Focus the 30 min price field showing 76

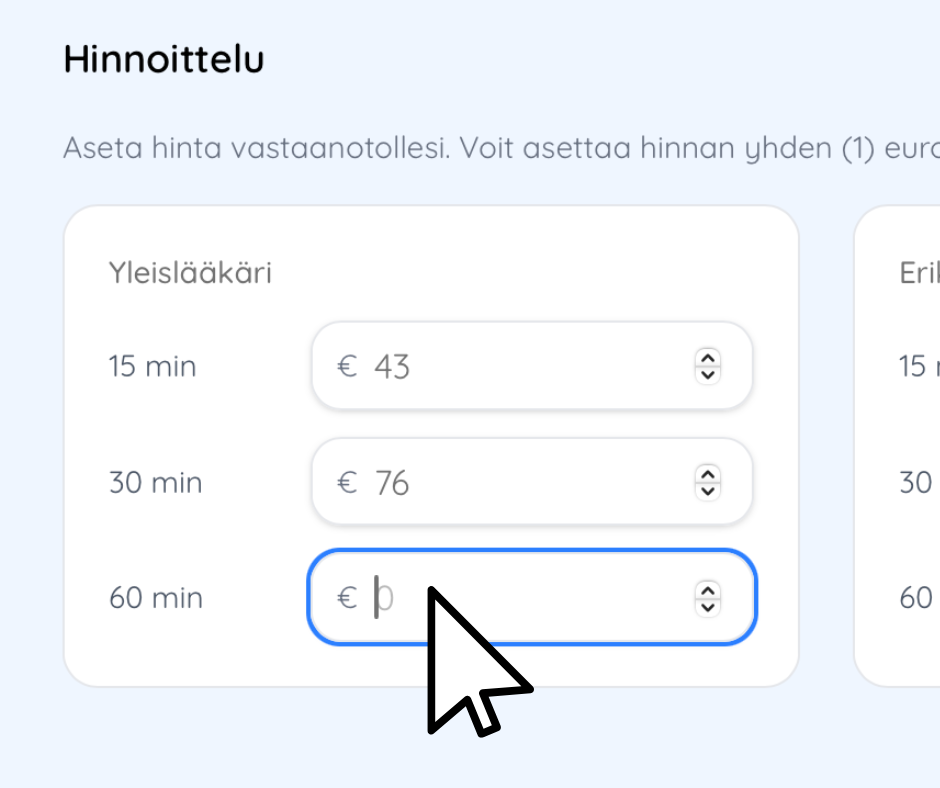(520, 483)
